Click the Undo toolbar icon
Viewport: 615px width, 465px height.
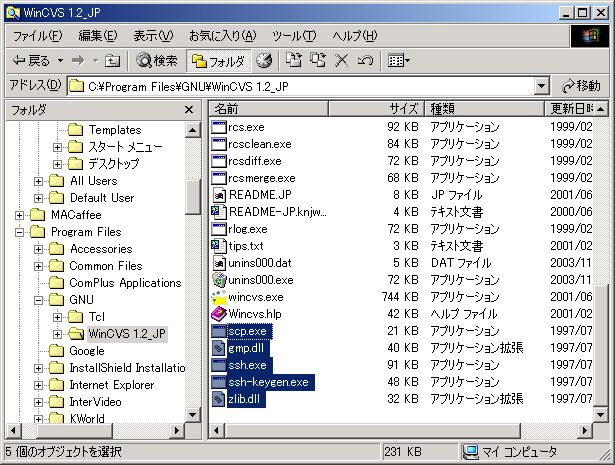pyautogui.click(x=365, y=61)
